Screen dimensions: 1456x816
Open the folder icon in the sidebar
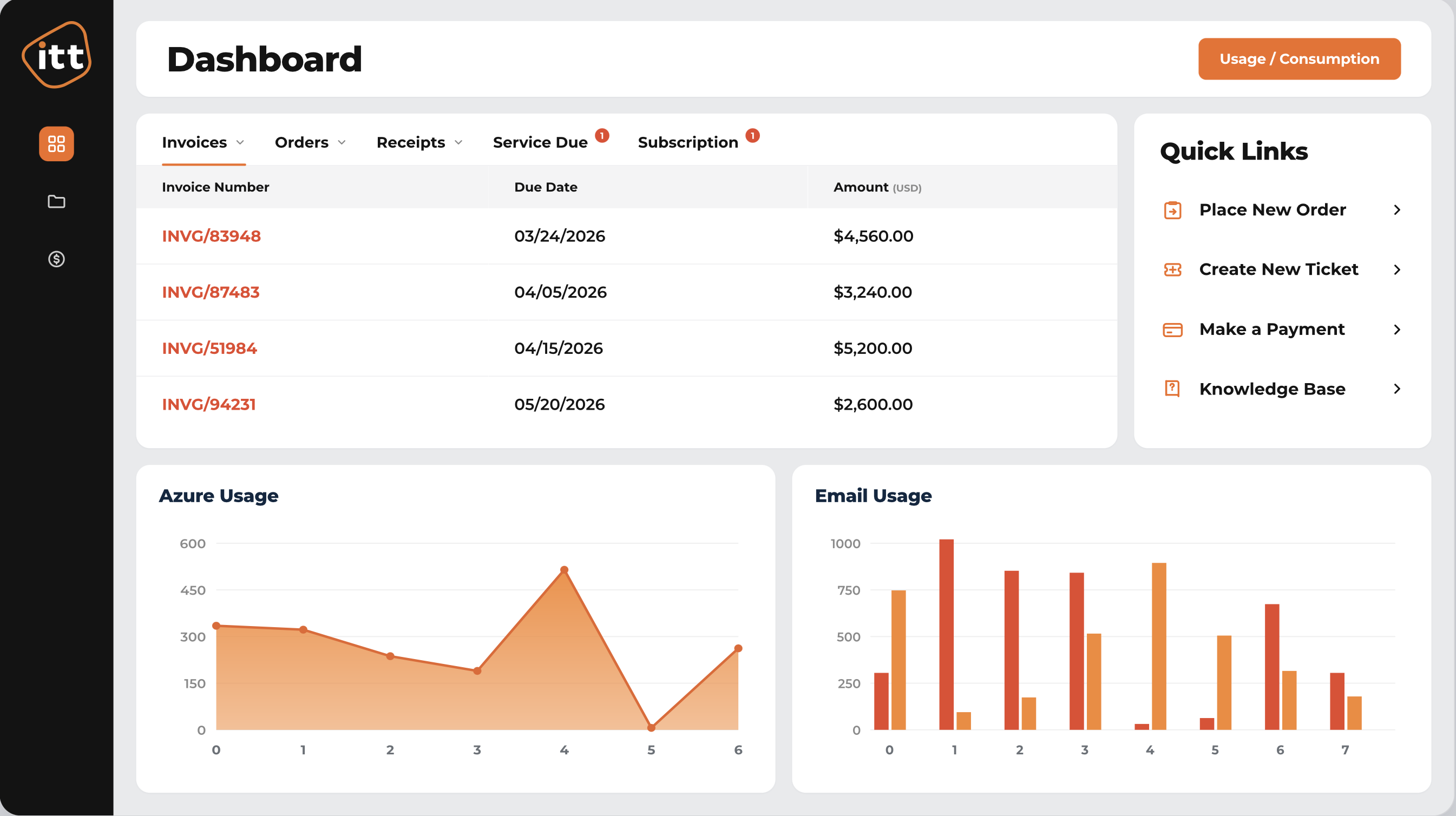coord(56,201)
